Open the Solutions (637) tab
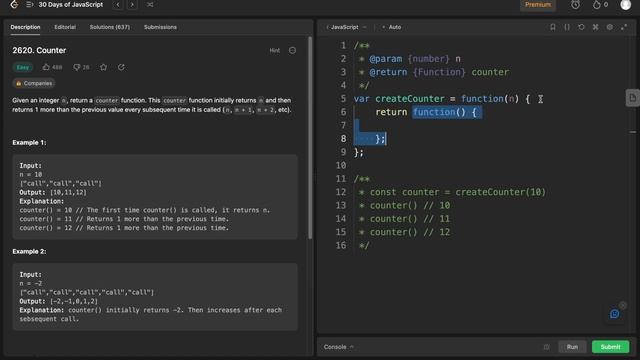Image resolution: width=640 pixels, height=360 pixels. [110, 27]
